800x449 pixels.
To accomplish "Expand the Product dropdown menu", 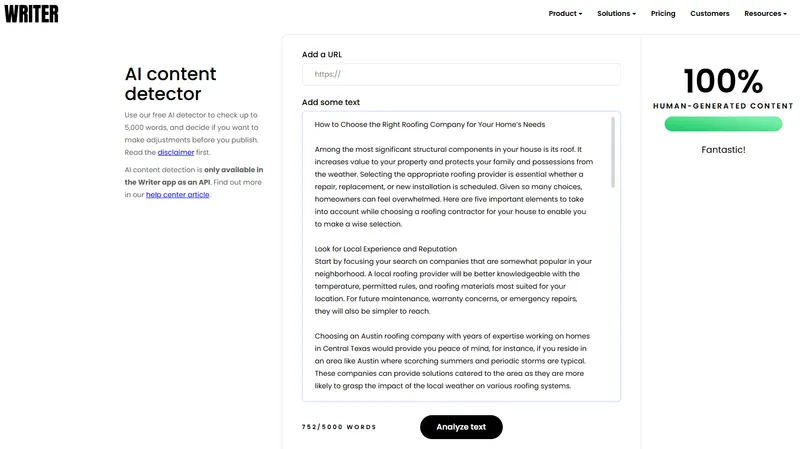I will click(566, 14).
